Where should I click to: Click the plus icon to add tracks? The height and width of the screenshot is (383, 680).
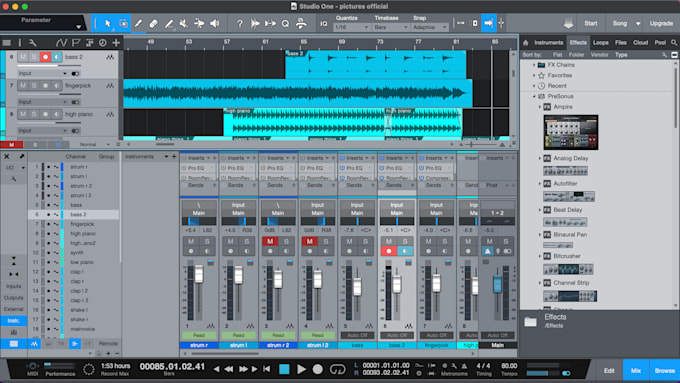click(116, 43)
